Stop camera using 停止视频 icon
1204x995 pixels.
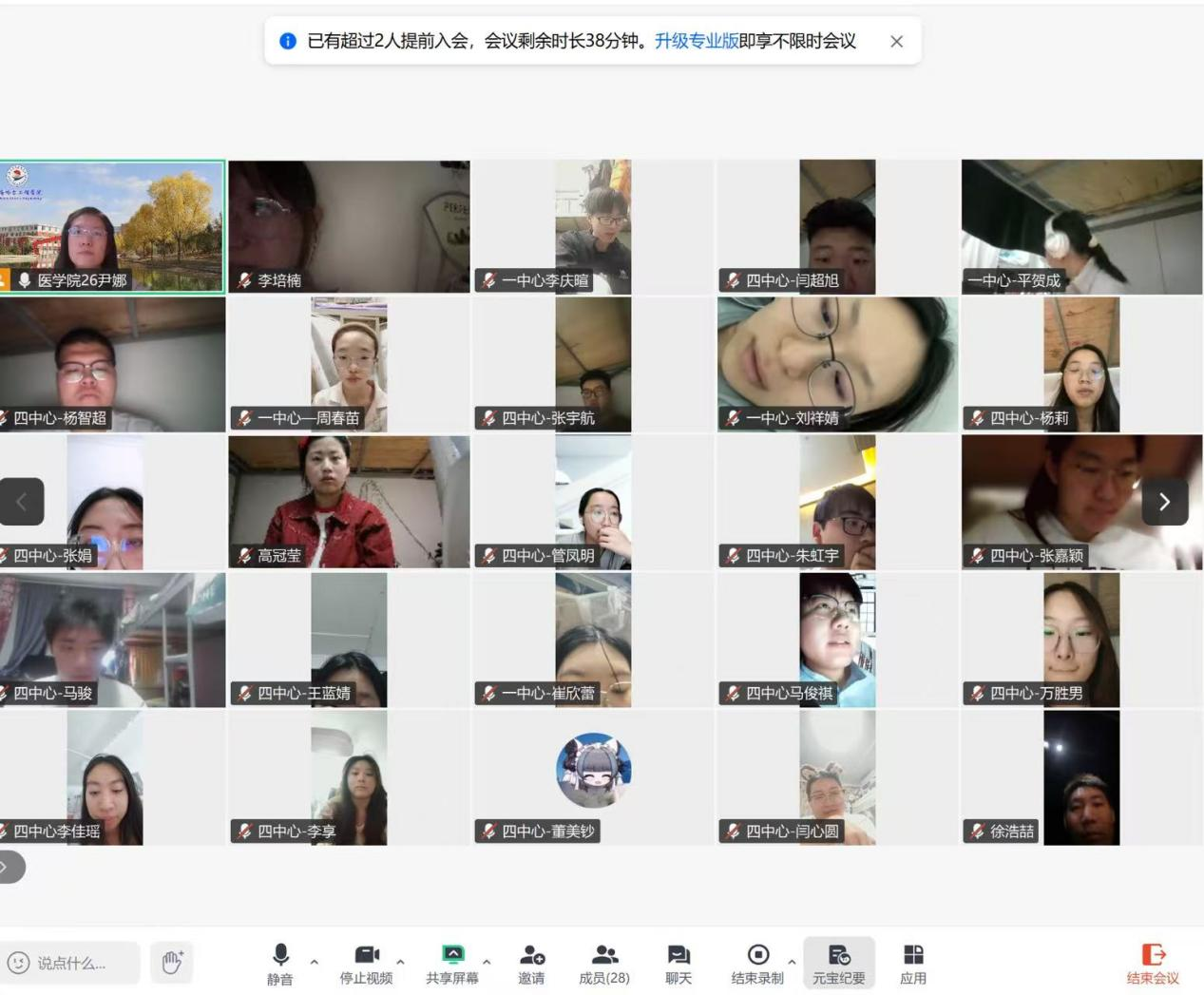click(x=366, y=963)
